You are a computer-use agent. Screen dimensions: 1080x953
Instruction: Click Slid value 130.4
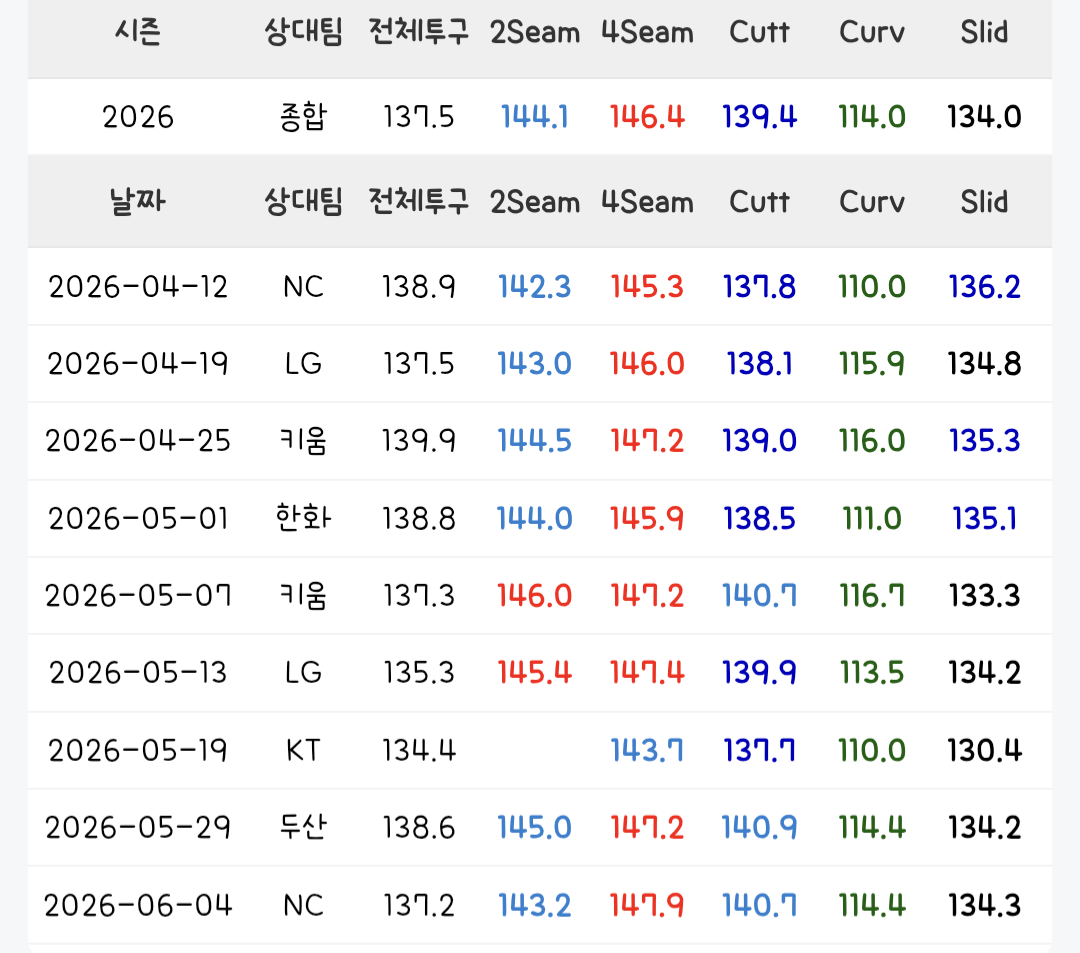[x=984, y=750]
